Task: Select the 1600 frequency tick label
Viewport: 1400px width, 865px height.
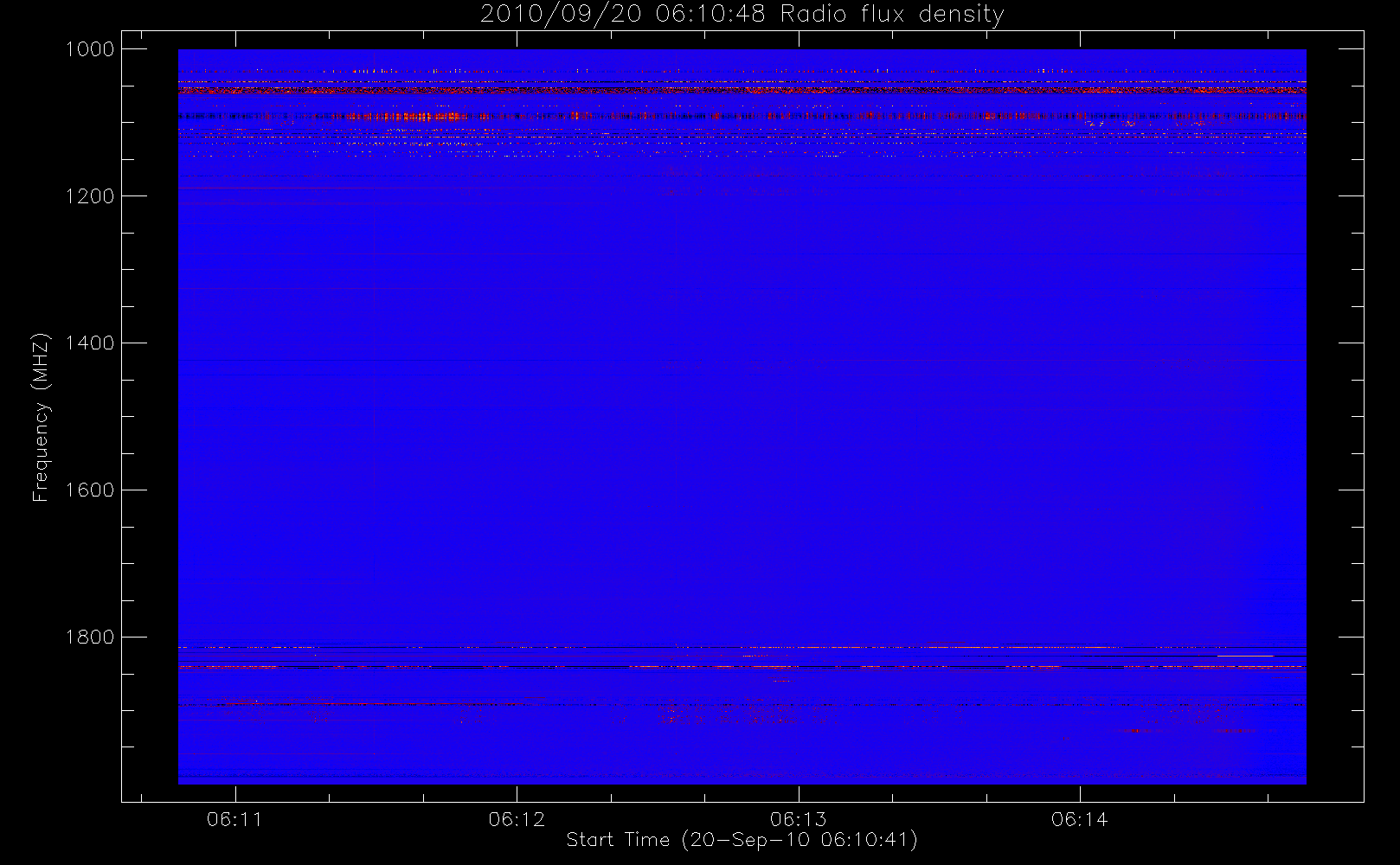Action: [x=90, y=490]
